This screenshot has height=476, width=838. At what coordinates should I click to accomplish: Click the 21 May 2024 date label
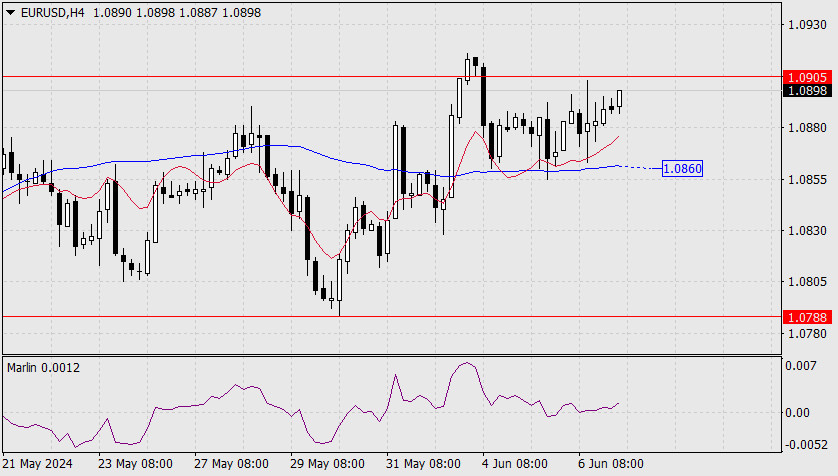[37, 464]
